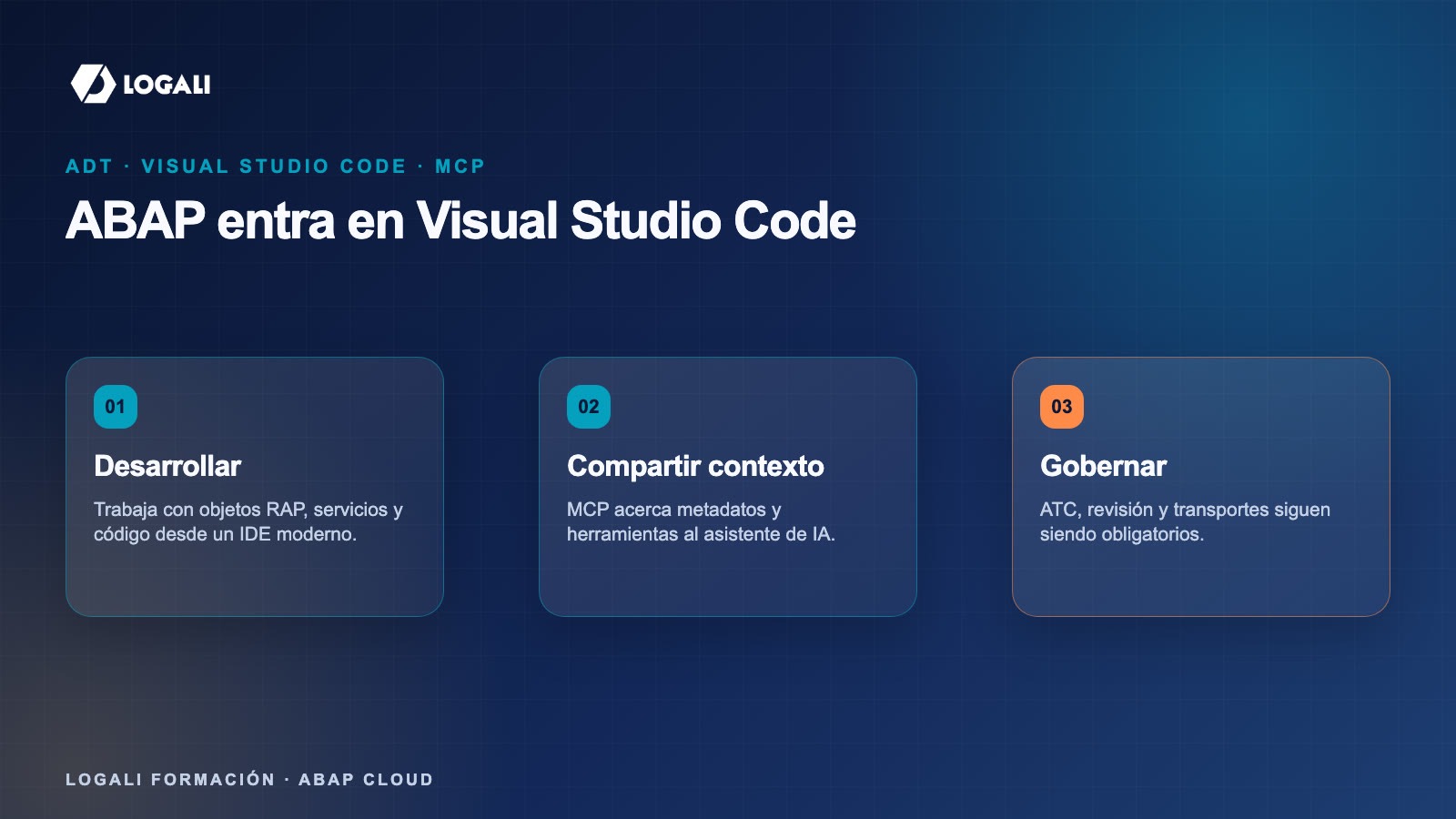Click the title 'ABAP entra en Visual Studio Code'
This screenshot has width=1456, height=819.
point(460,221)
